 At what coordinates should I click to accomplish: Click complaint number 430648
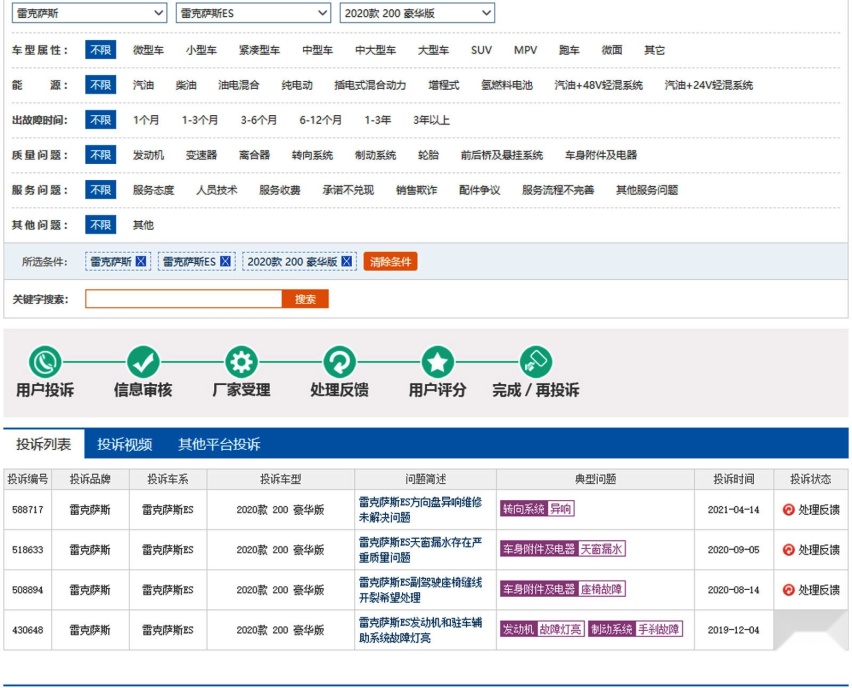[x=28, y=630]
